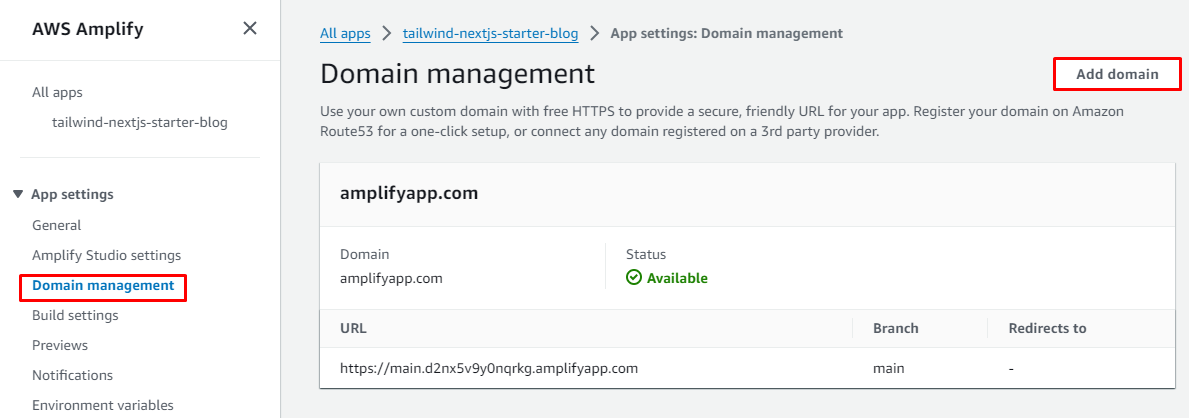Click the Branch column header
This screenshot has width=1189, height=418.
pos(895,328)
